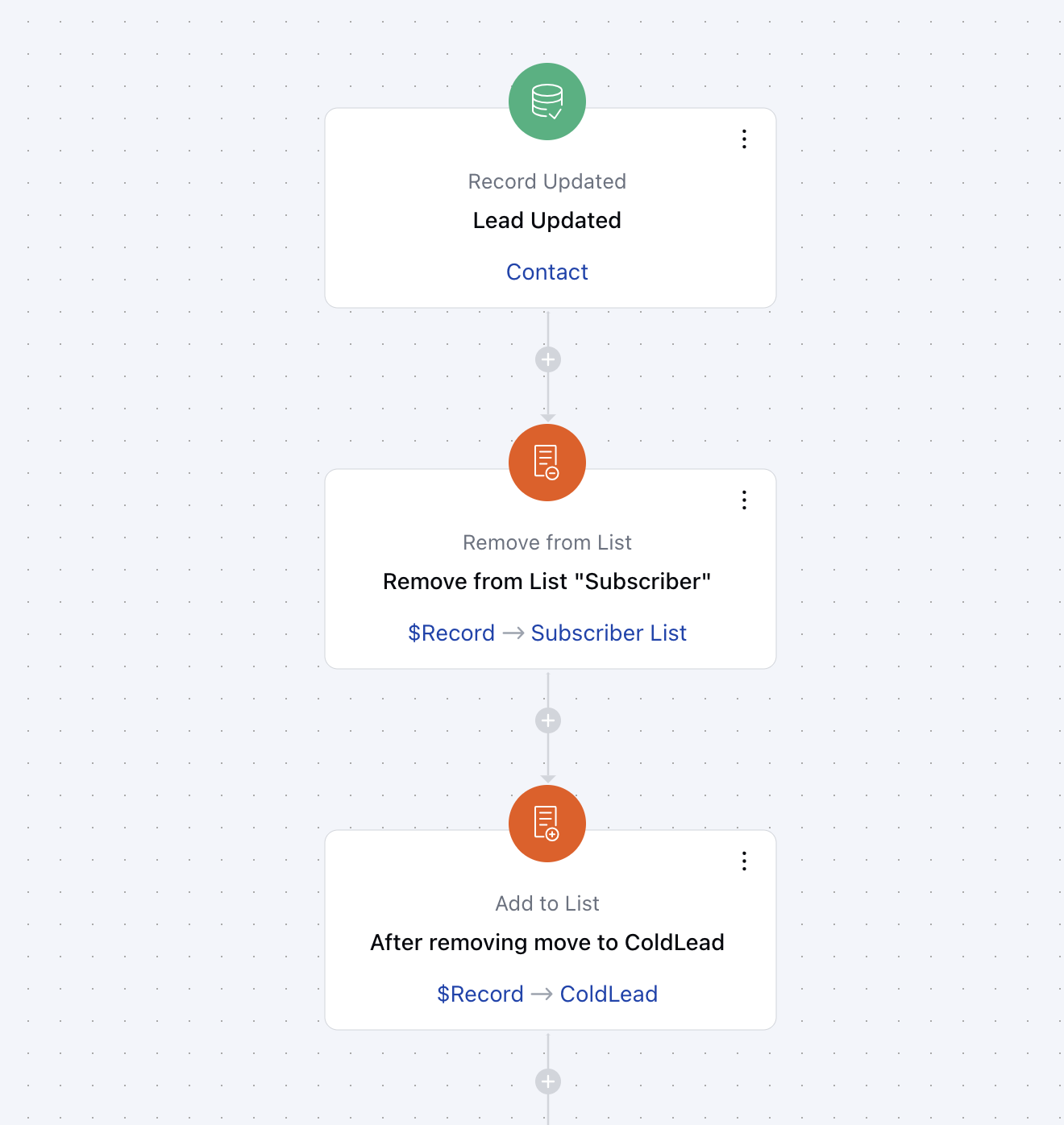The image size is (1064, 1125).
Task: Select the Lead Updated title text
Action: click(547, 221)
